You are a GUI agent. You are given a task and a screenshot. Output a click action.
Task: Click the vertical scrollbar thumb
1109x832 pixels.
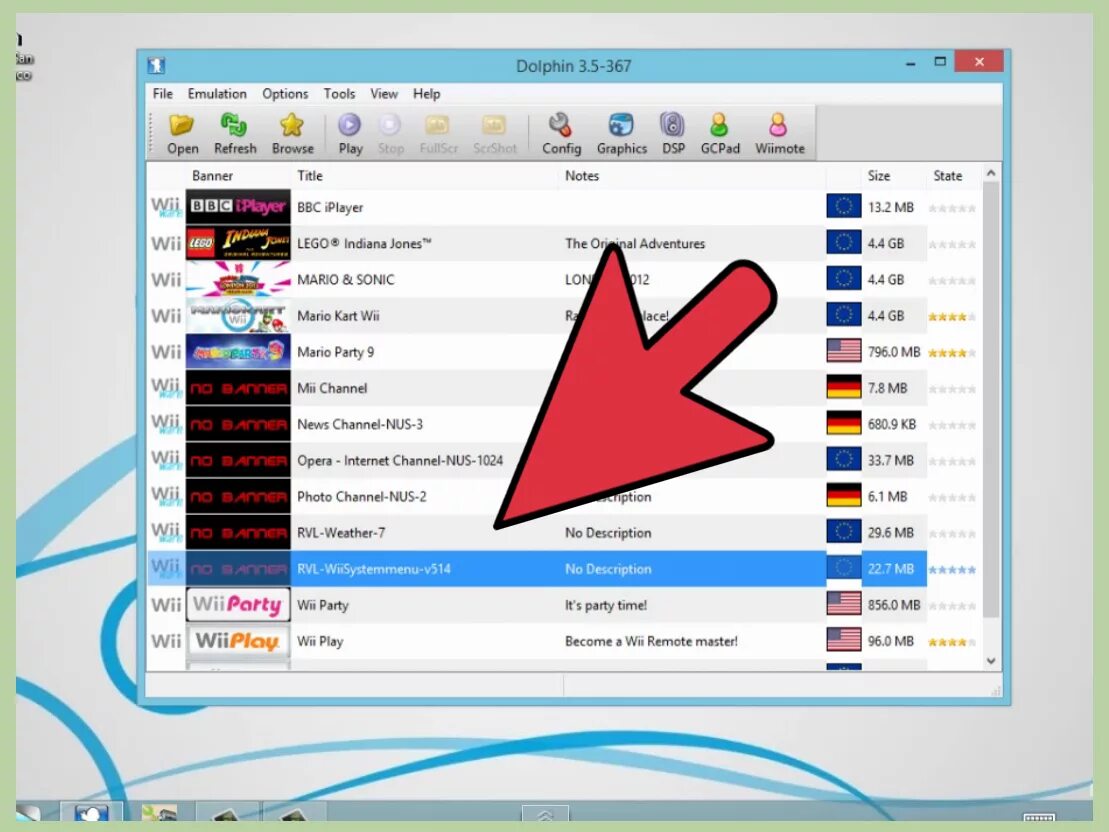pyautogui.click(x=991, y=400)
